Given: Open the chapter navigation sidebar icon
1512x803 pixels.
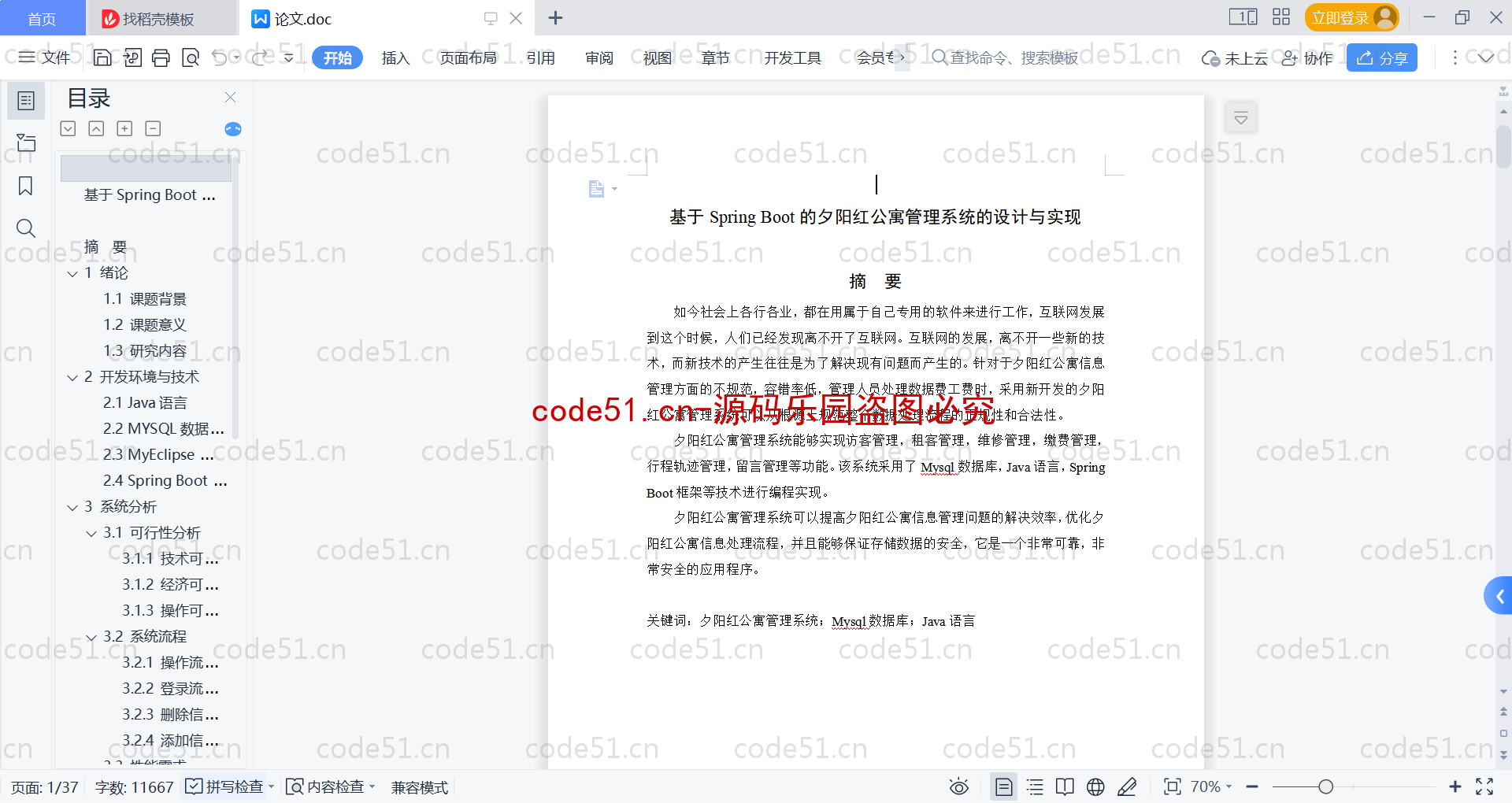Looking at the screenshot, I should point(26,142).
